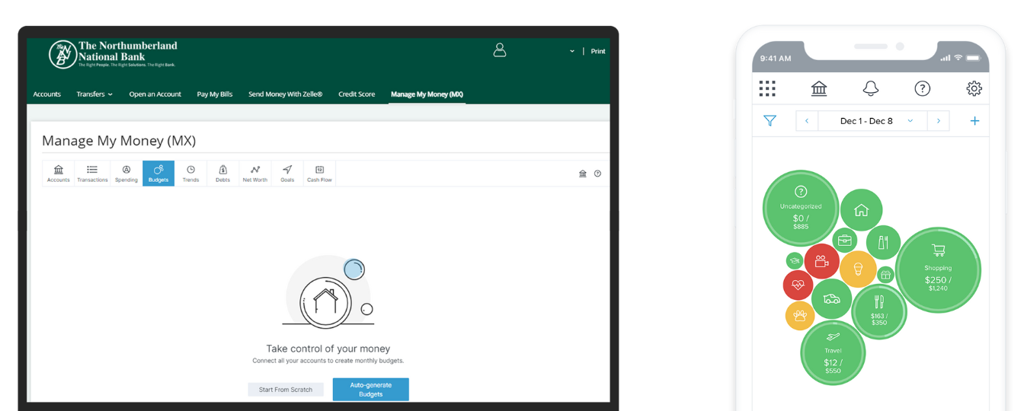
Task: Click the Northumberland National Bank logo
Action: tap(113, 54)
